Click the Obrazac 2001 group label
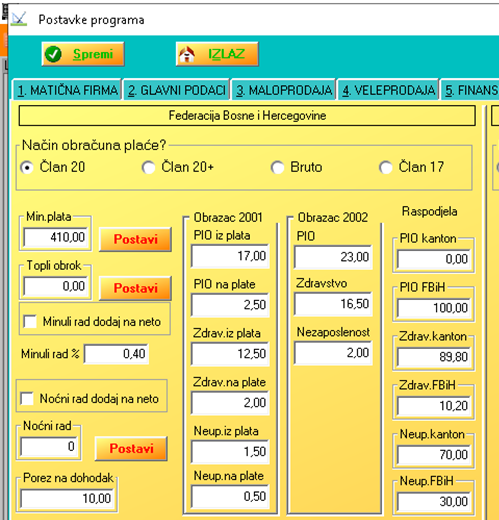 pos(228,217)
